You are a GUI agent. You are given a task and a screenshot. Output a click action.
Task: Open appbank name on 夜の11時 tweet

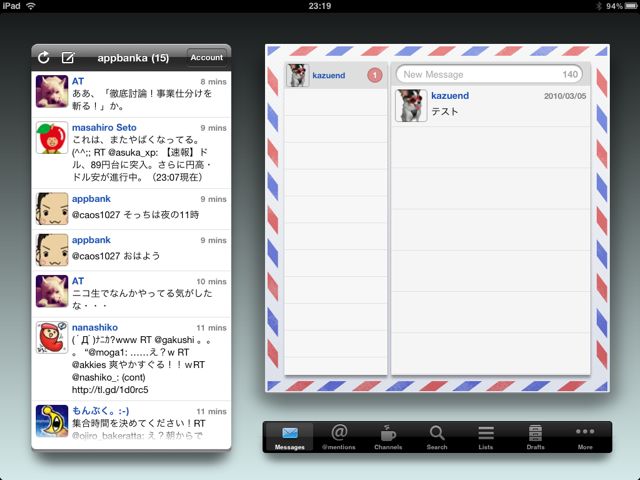tap(91, 199)
